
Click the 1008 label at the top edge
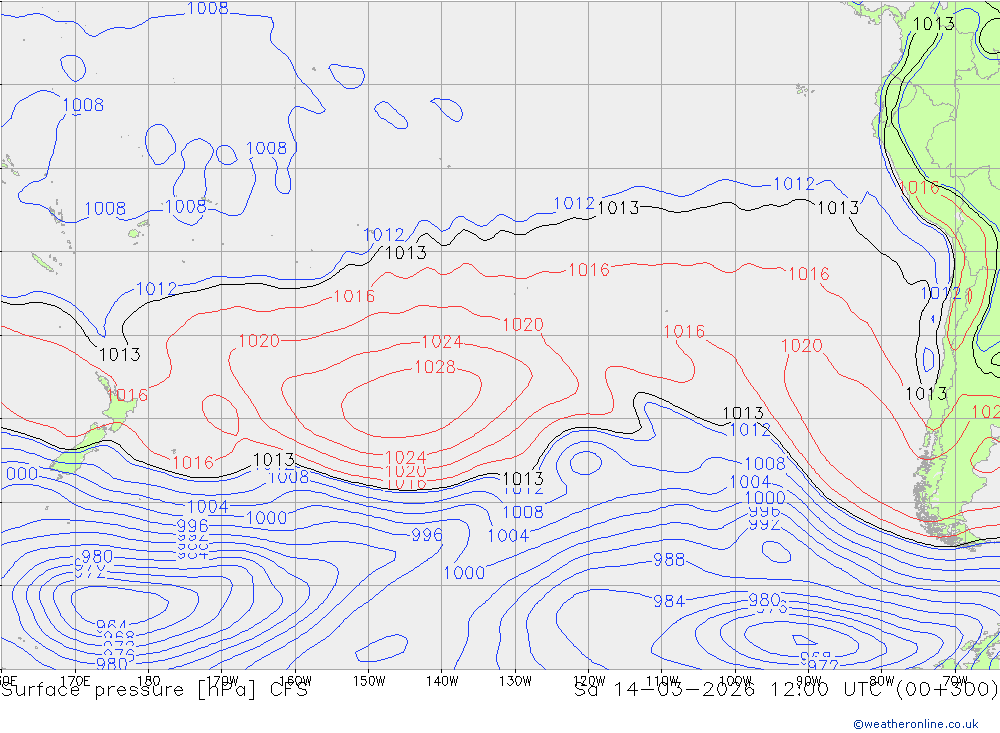208,8
